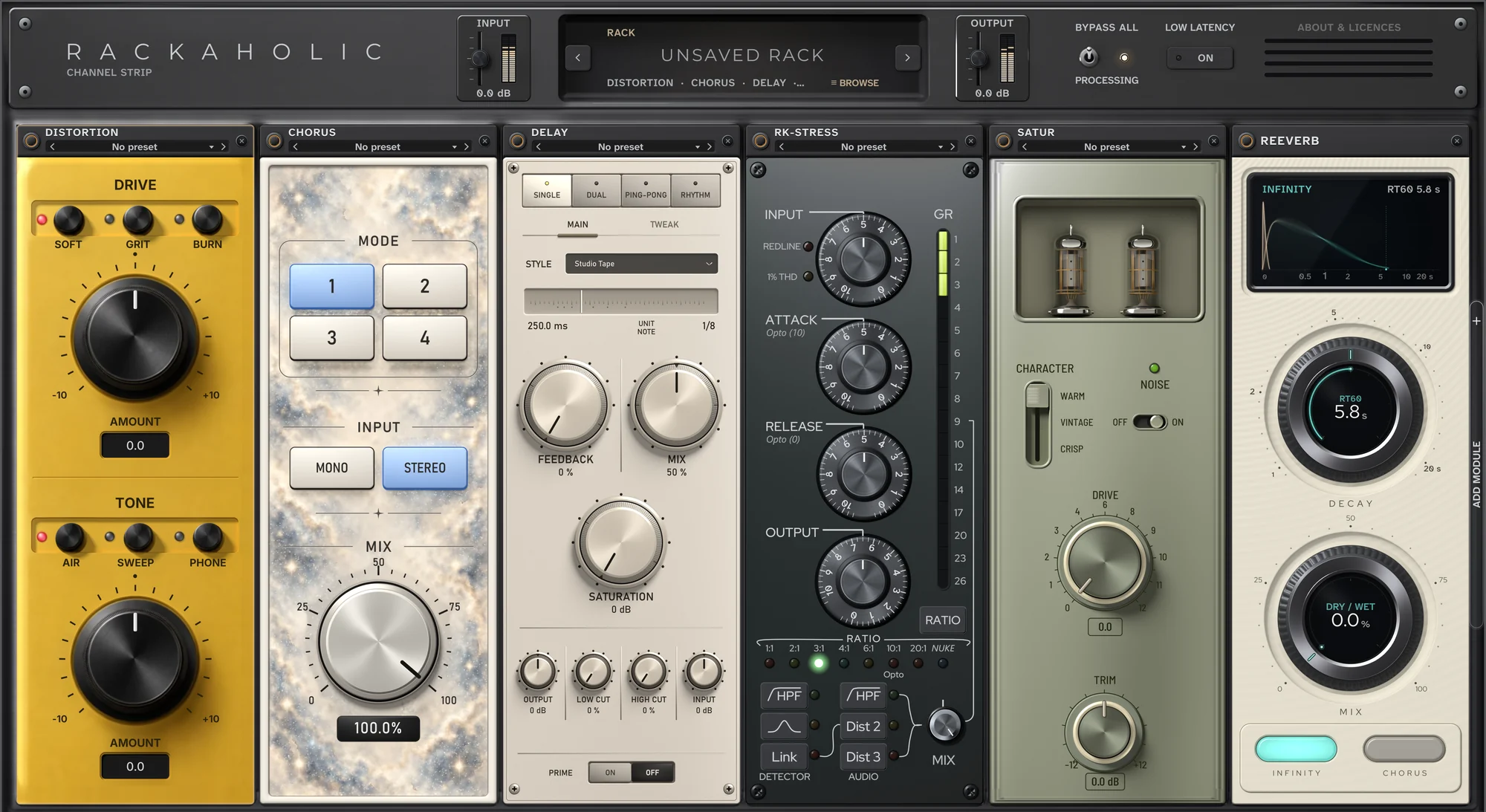The image size is (1486, 812).
Task: Toggle the Reeverb module power button
Action: pos(1246,141)
